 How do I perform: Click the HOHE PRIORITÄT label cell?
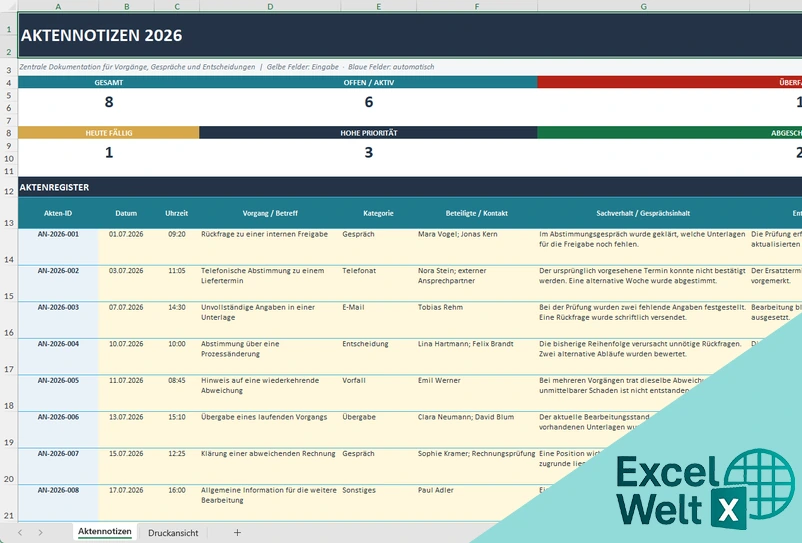point(368,133)
